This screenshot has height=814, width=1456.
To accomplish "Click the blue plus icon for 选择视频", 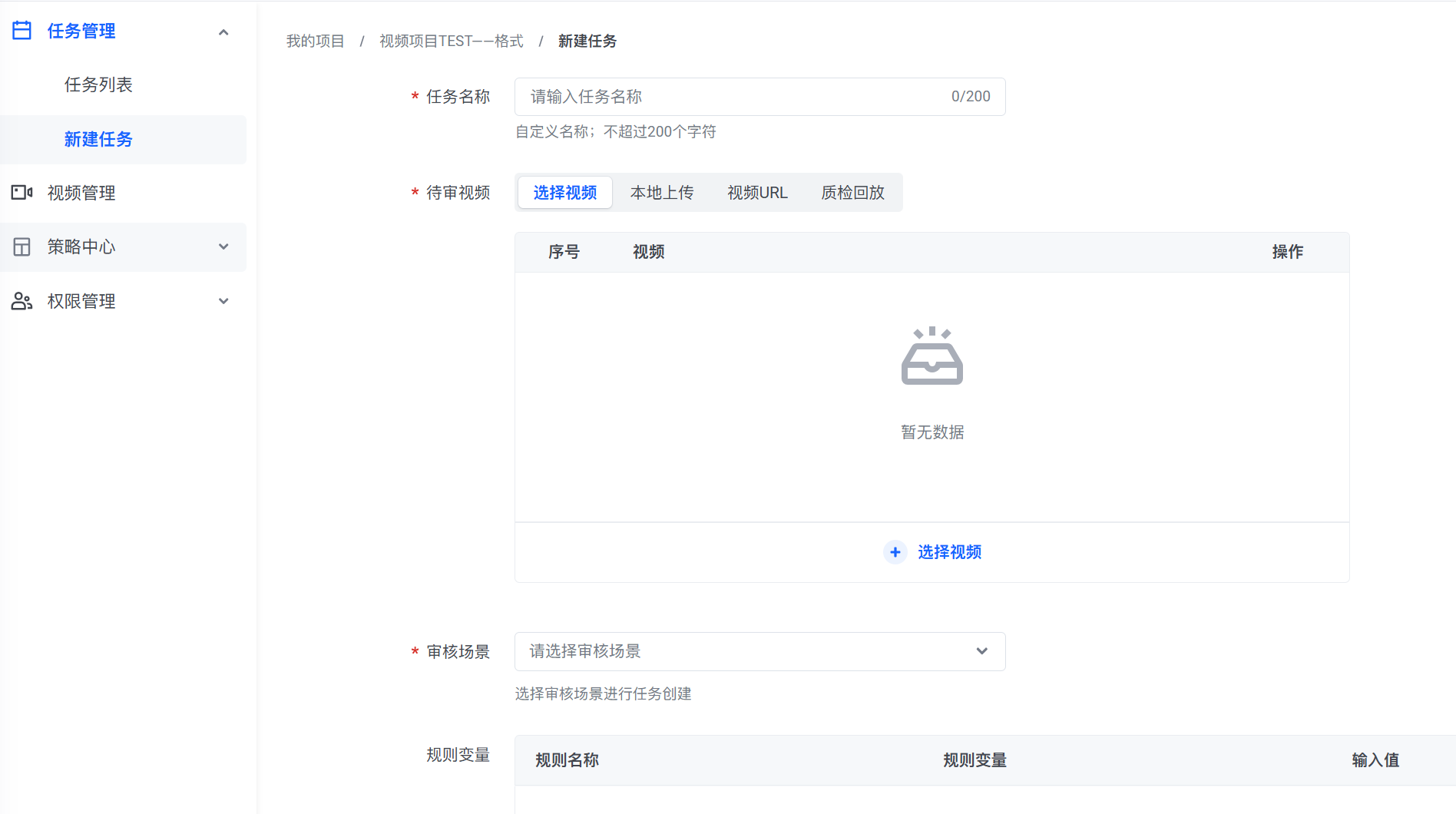I will [895, 552].
